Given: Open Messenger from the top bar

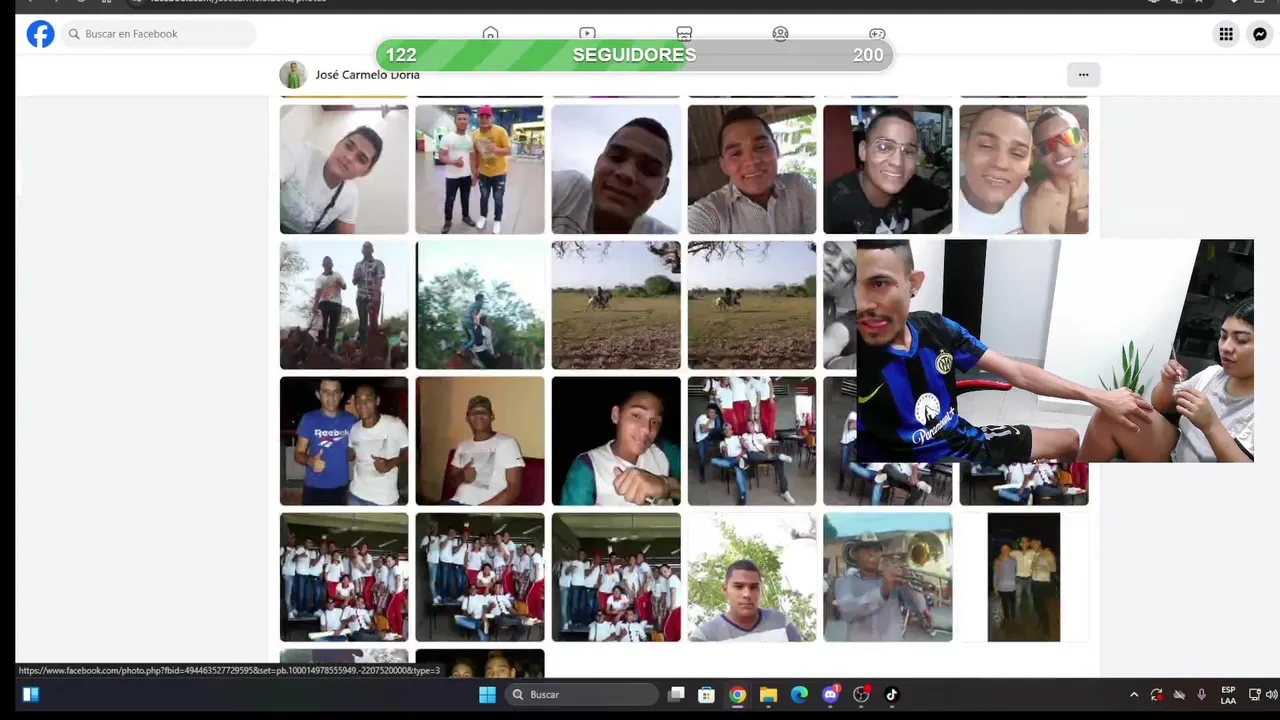Looking at the screenshot, I should click(x=1260, y=34).
